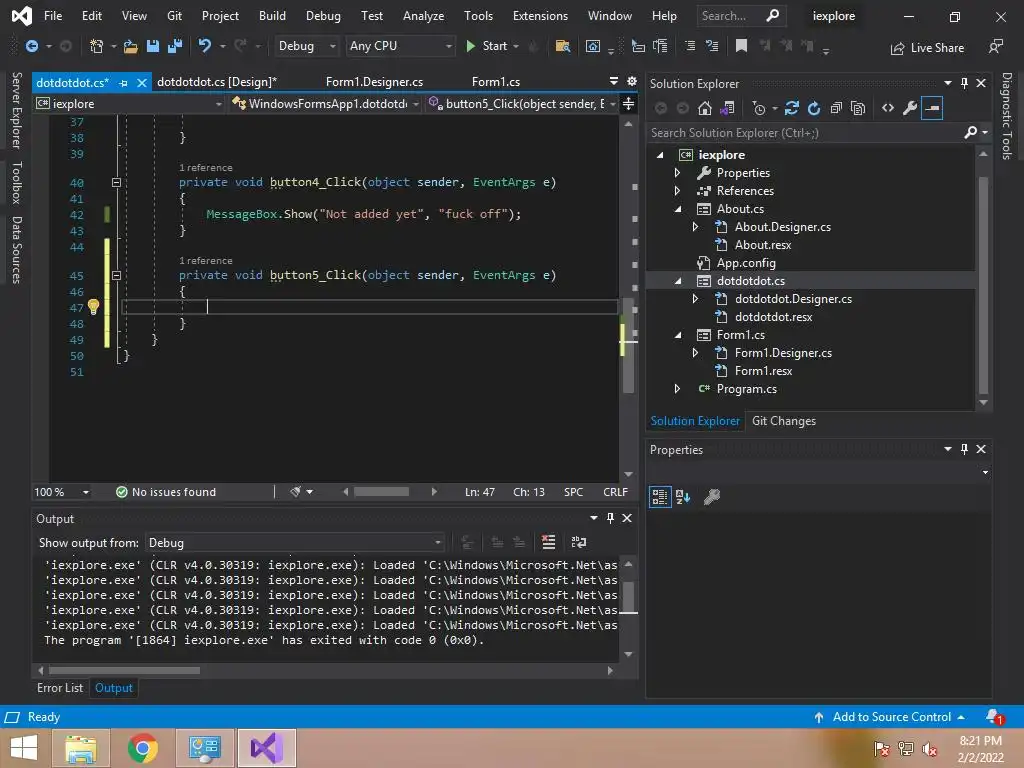Switch to the dotdotdot.cs [Design] tab
This screenshot has height=768, width=1024.
click(217, 82)
